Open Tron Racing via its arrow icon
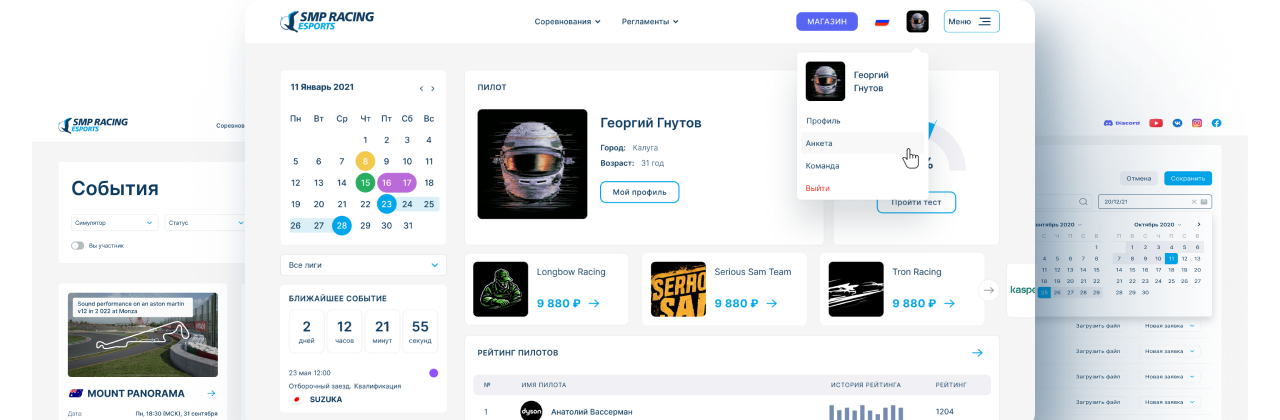 (x=950, y=303)
